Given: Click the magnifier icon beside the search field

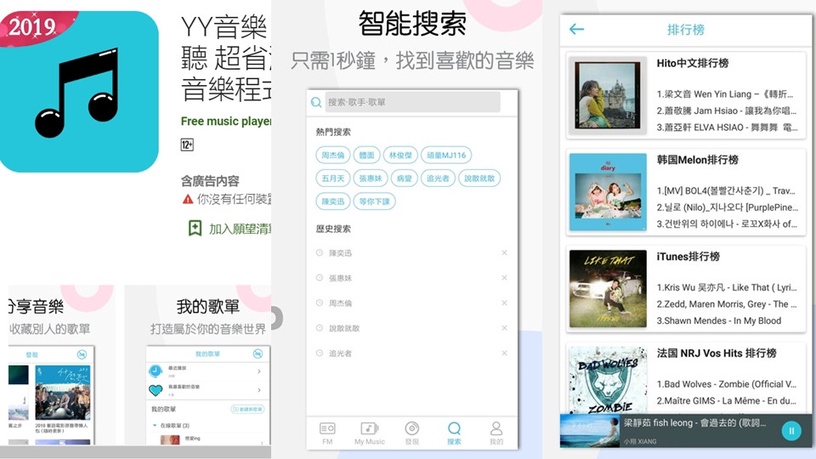Looking at the screenshot, I should [316, 103].
